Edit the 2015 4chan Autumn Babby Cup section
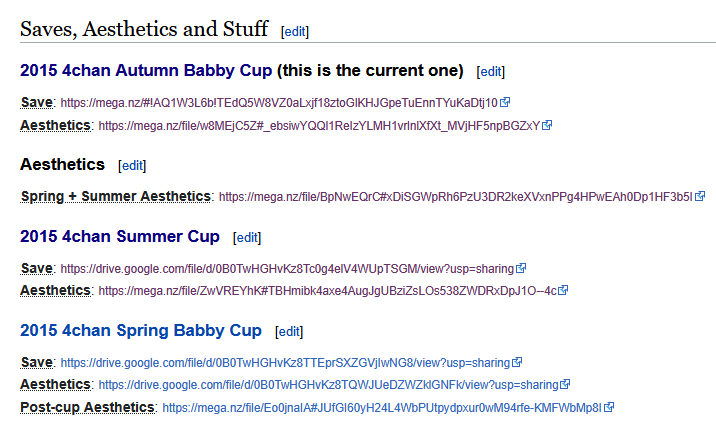 coord(490,72)
